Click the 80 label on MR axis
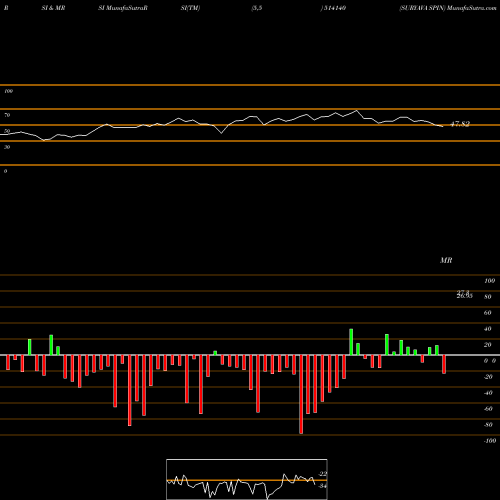This screenshot has height=500, width=500. (488, 297)
